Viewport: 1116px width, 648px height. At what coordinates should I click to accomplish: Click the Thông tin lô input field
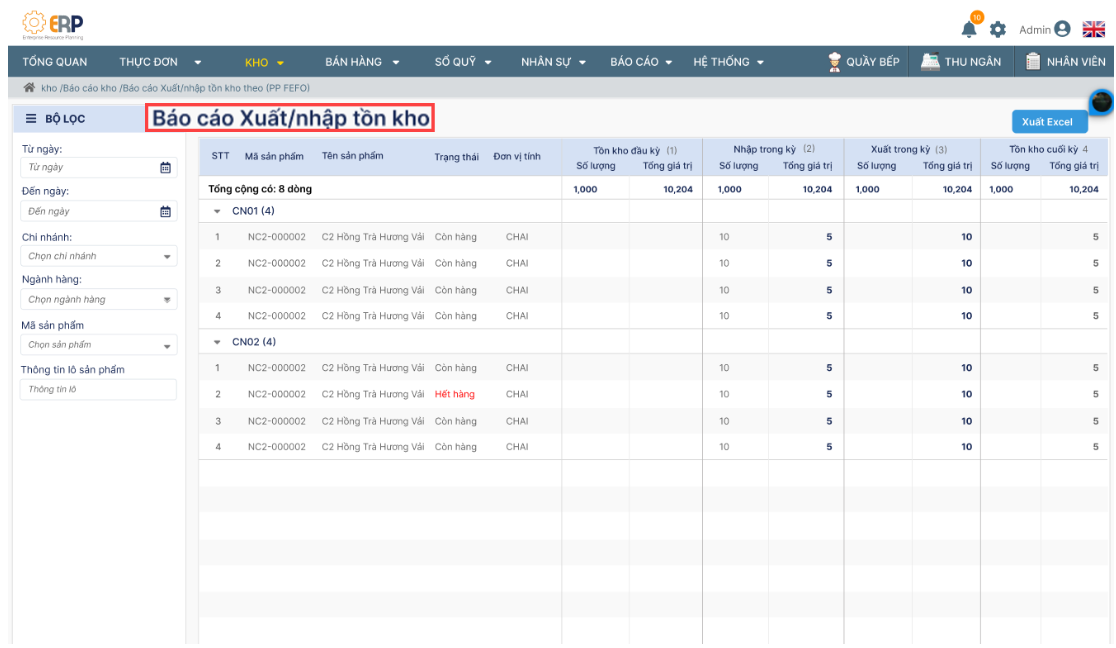(98, 389)
